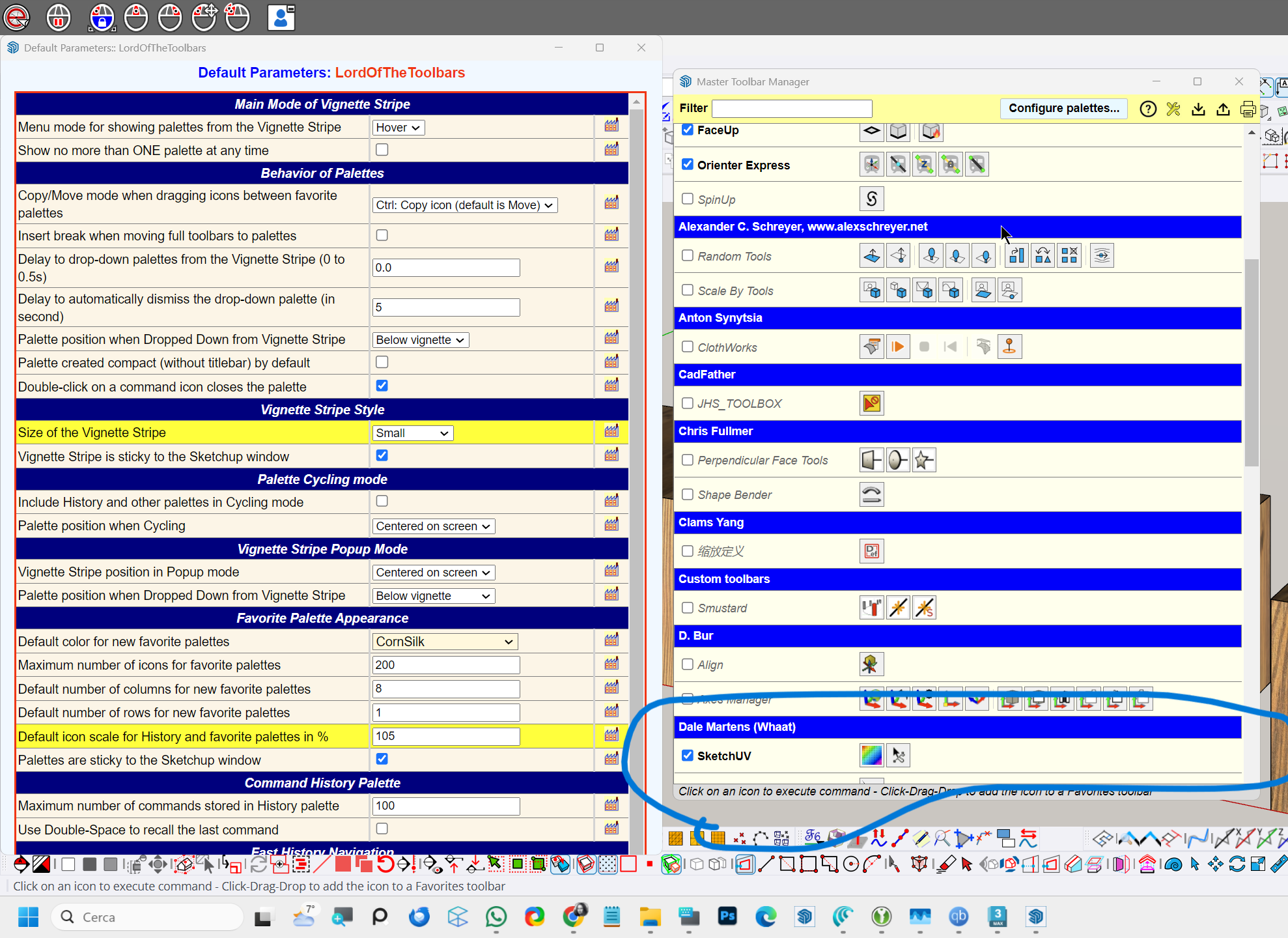1288x938 pixels.
Task: Toggle Show no more than ONE palette
Action: click(x=382, y=150)
